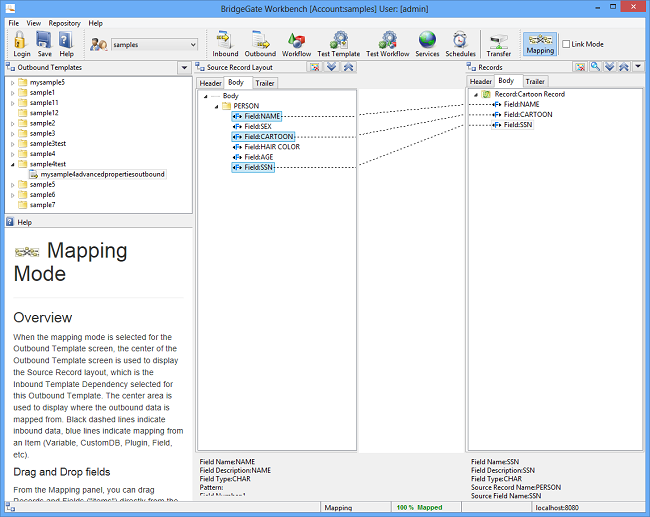Select source Field:HAIR COLOR
The width and height of the screenshot is (650, 517).
267,147
